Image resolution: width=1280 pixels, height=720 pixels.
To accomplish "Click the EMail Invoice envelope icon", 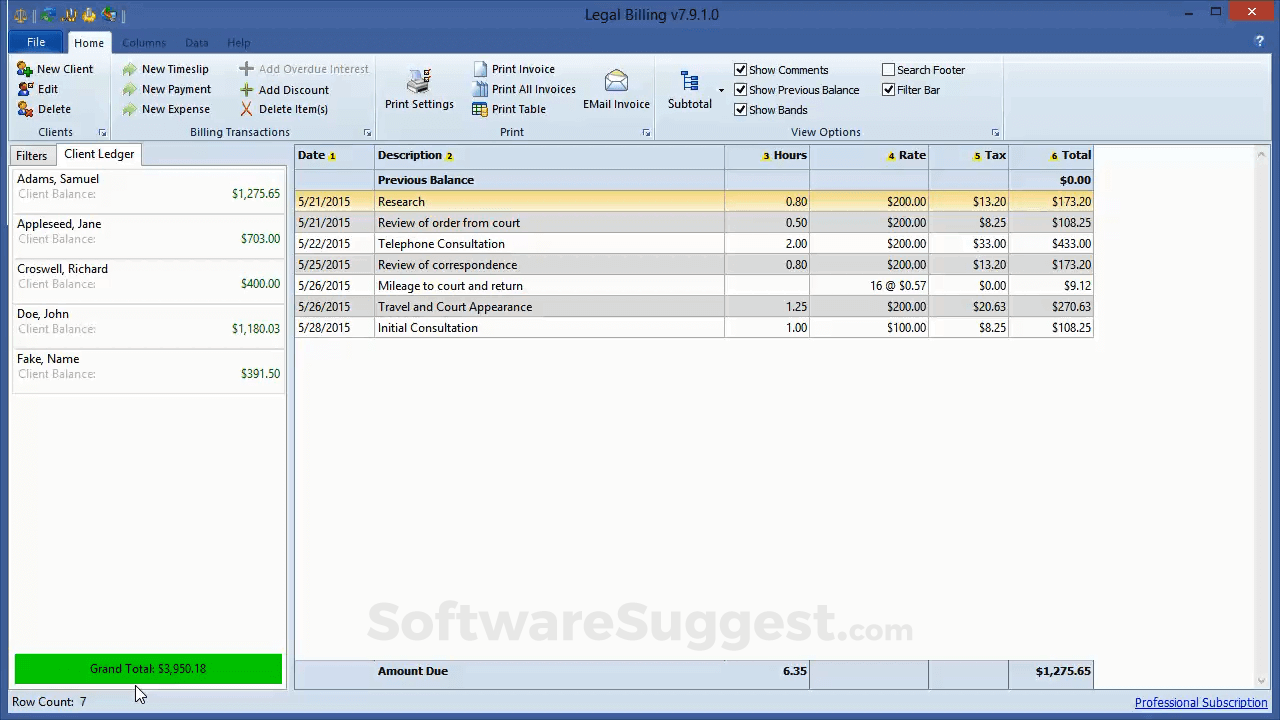I will [616, 82].
